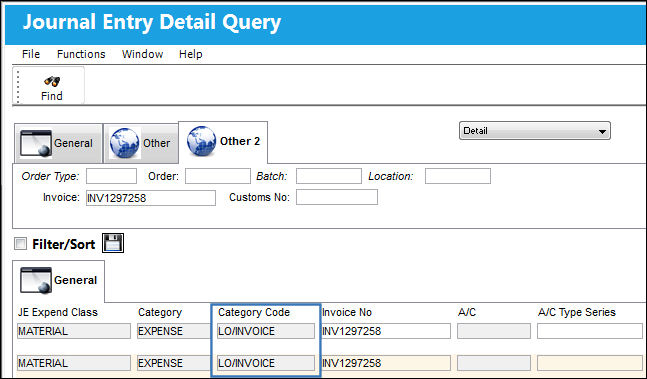647x379 pixels.
Task: Switch to the upper General tab
Action: (59, 143)
